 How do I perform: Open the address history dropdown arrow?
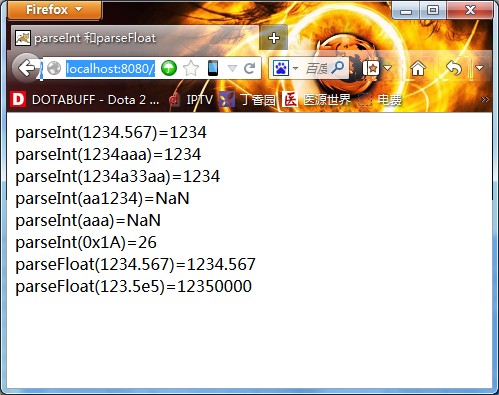pos(232,69)
